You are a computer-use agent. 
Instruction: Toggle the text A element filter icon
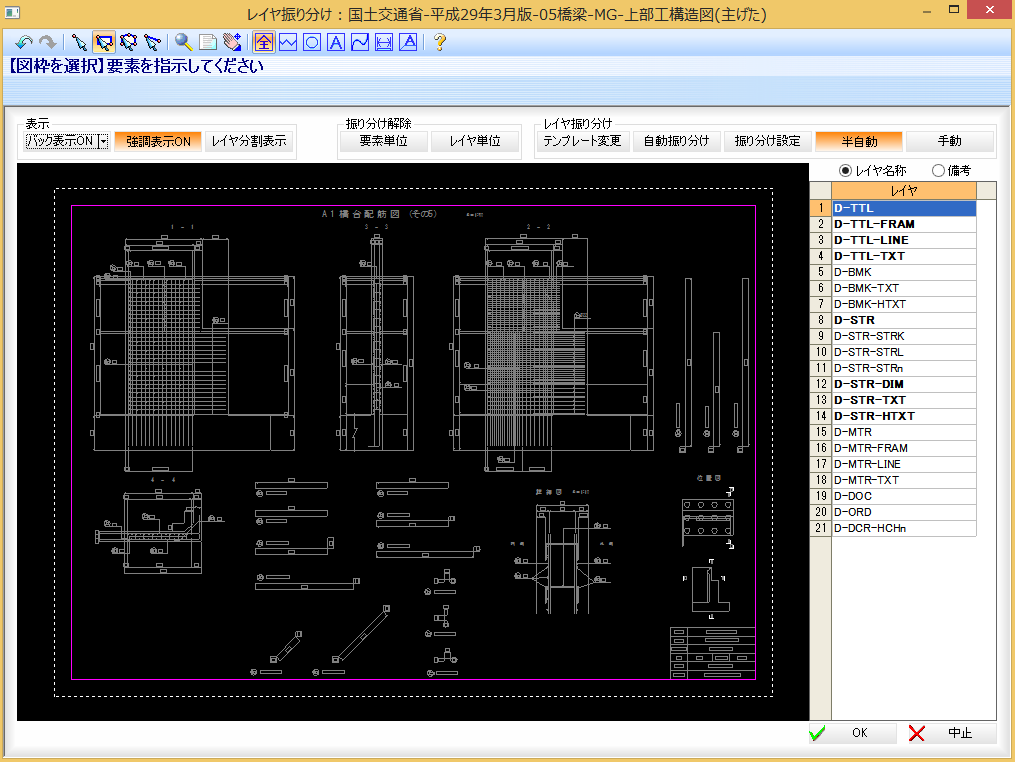[x=335, y=43]
